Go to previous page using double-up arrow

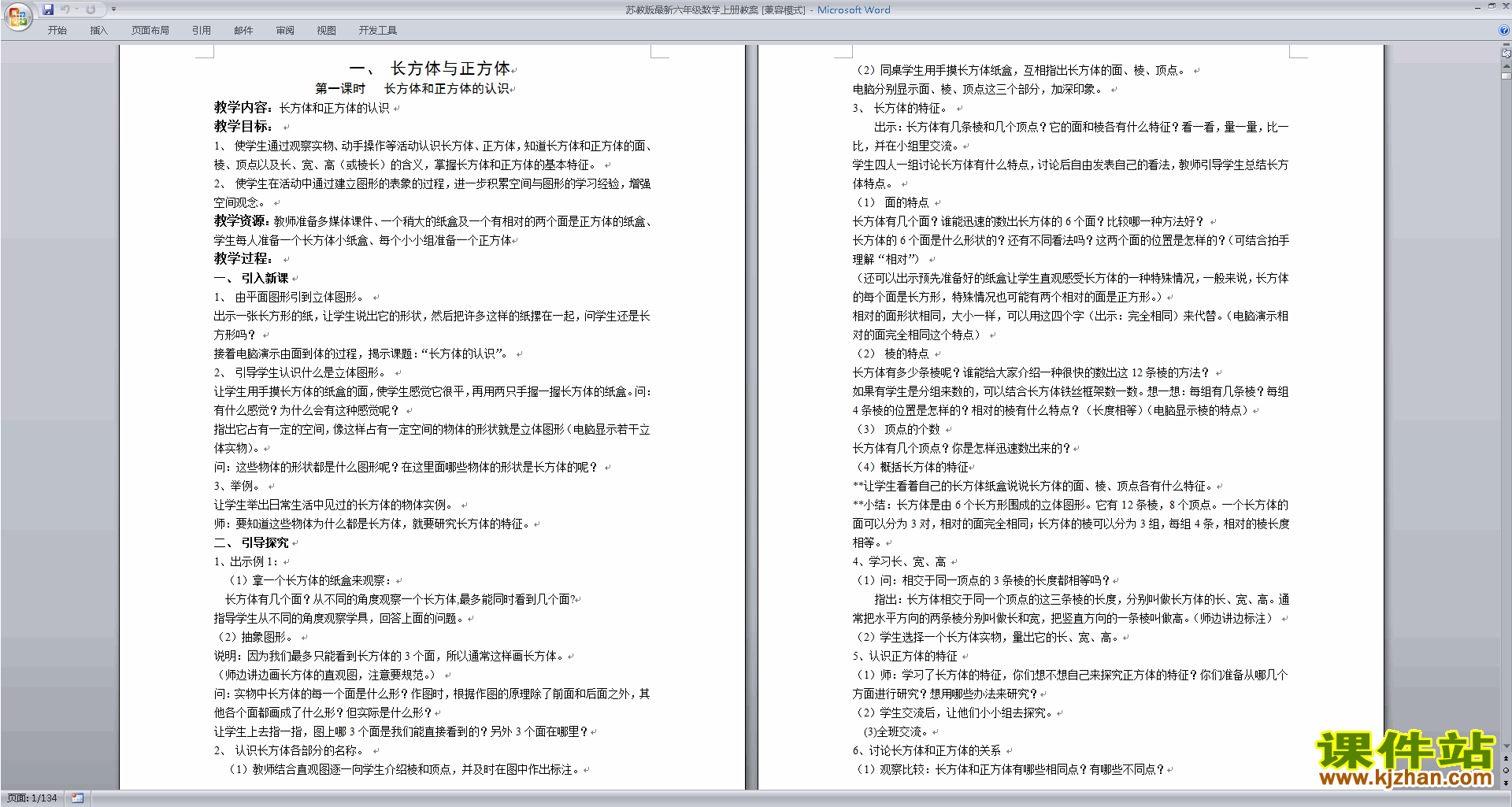(1506, 758)
